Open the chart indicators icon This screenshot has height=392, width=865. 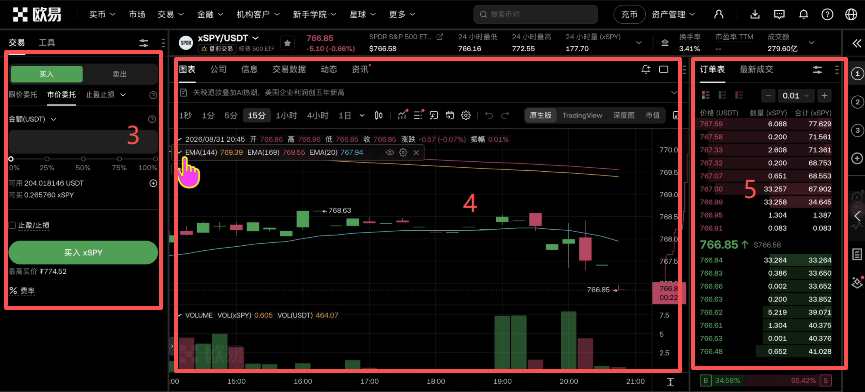tap(402, 115)
